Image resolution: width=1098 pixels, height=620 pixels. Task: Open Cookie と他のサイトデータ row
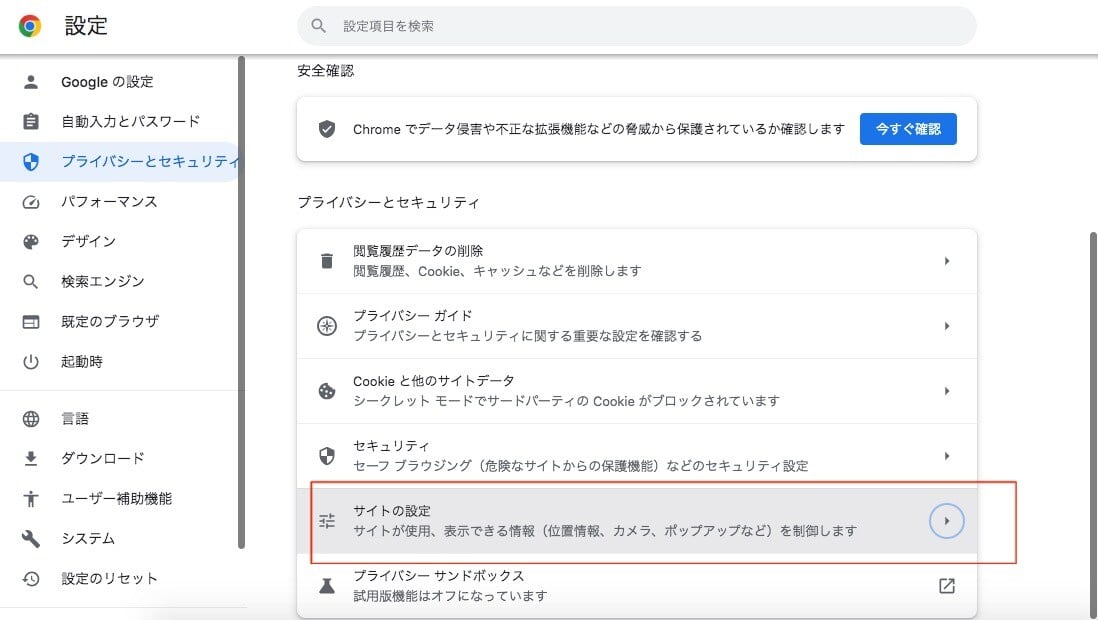[637, 392]
